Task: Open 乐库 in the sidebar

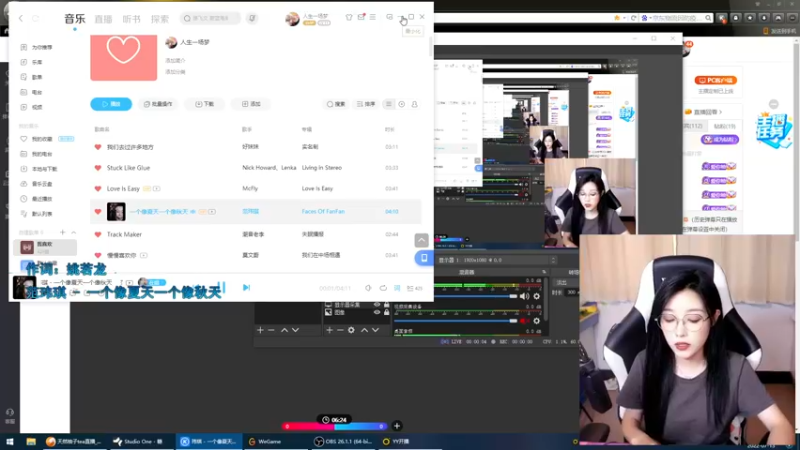Action: point(37,62)
